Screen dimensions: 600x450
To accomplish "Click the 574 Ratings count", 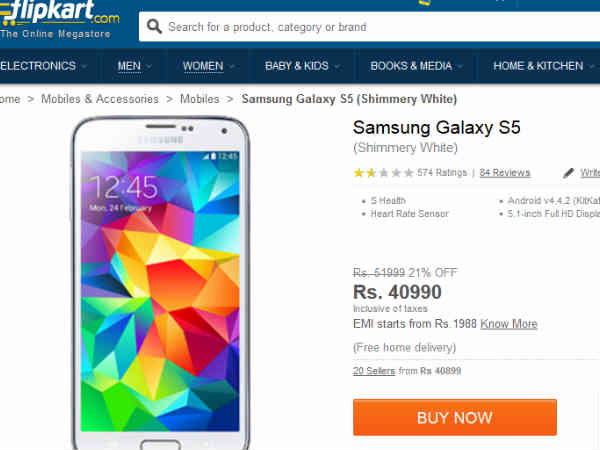I will pyautogui.click(x=442, y=173).
